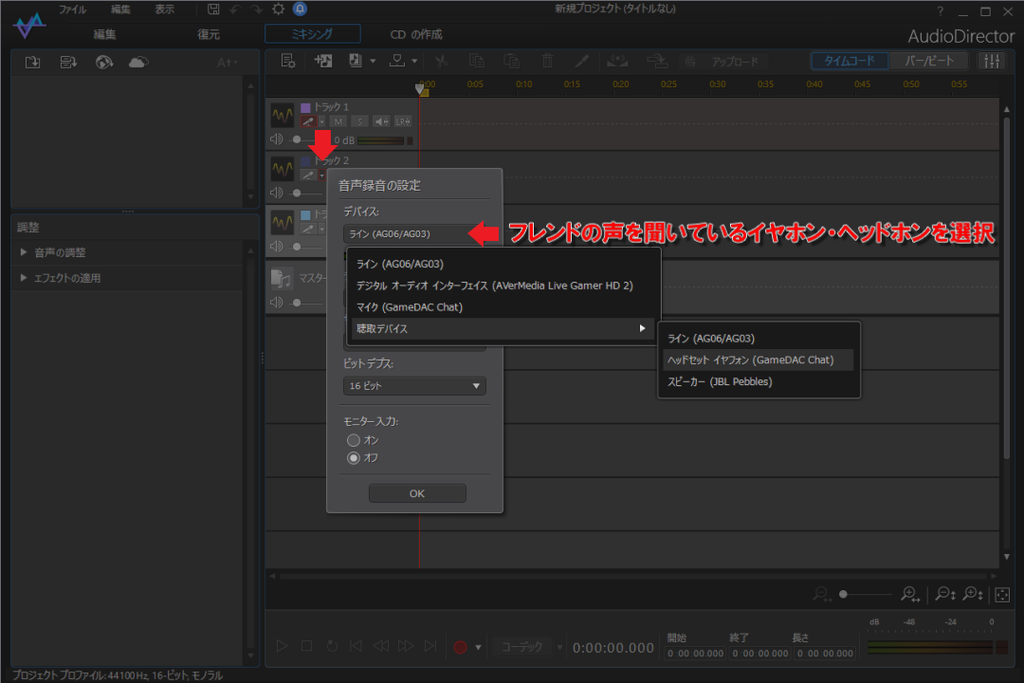Switch to the CD の作成 tab
The width and height of the screenshot is (1024, 683).
coord(416,34)
